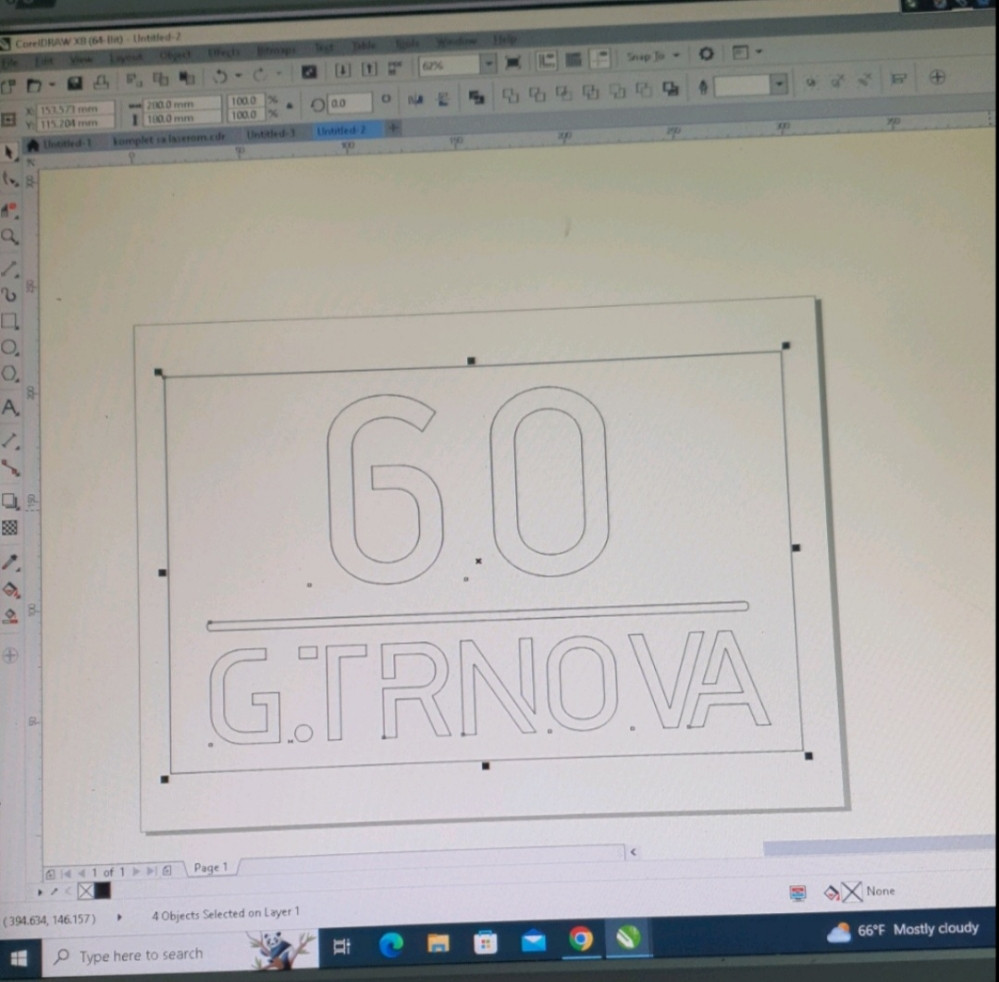Click the Export icon

click(x=369, y=69)
